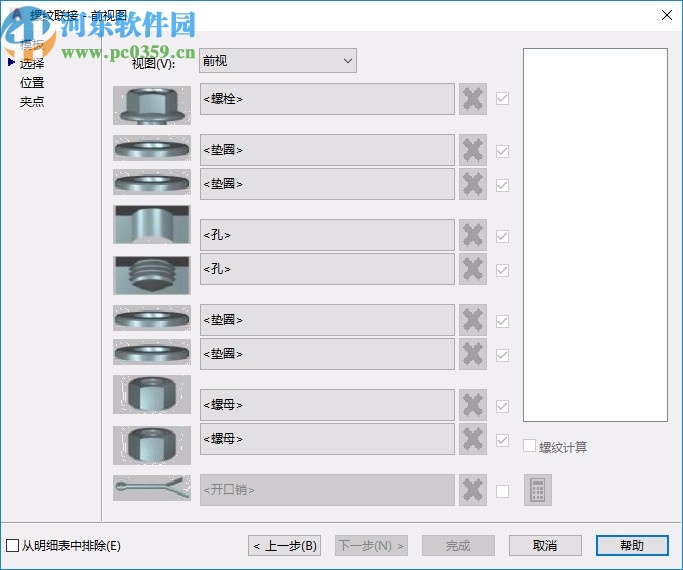Toggle checkbox for second lower <垫圈>

(502, 355)
